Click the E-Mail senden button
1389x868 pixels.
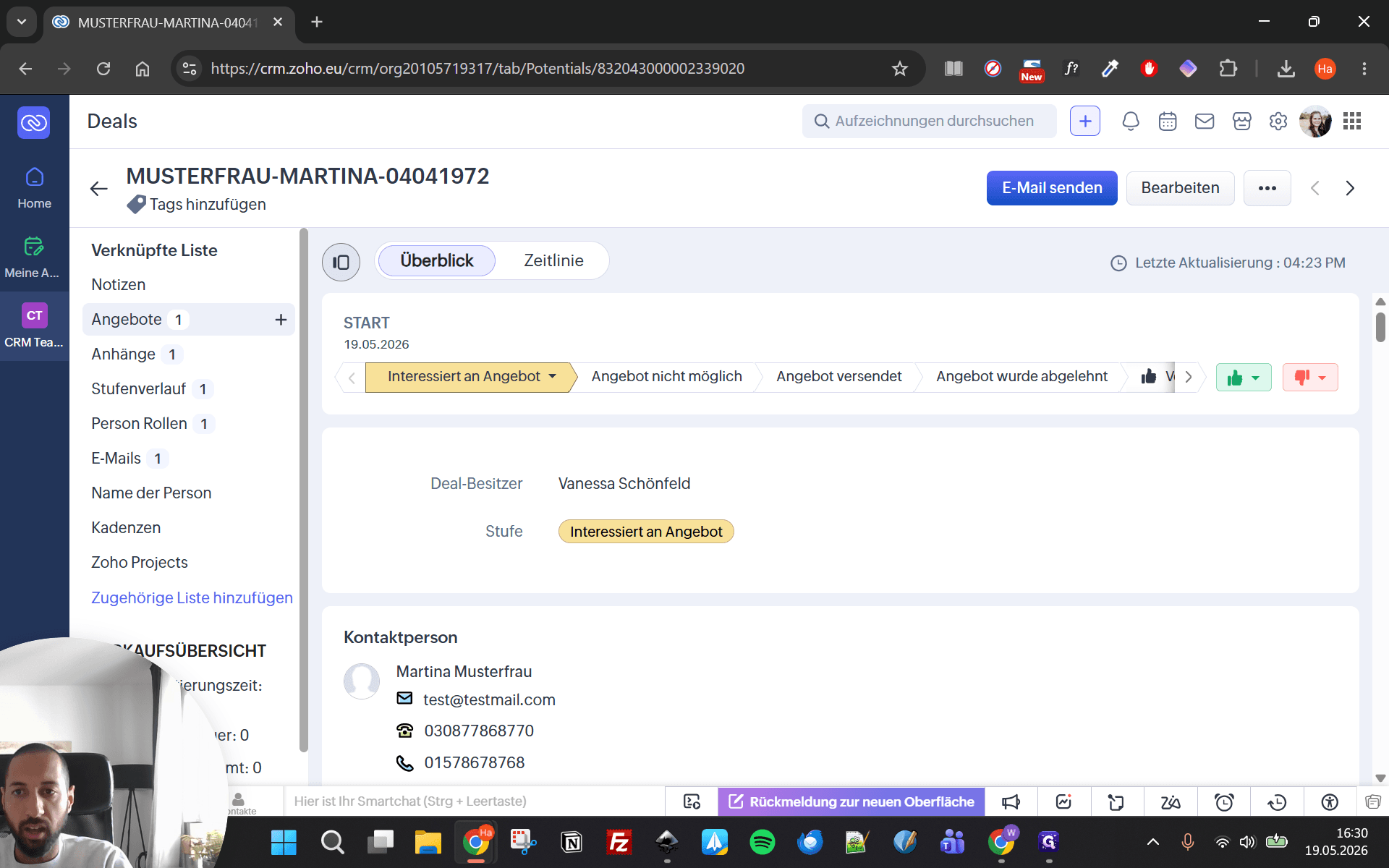point(1052,188)
